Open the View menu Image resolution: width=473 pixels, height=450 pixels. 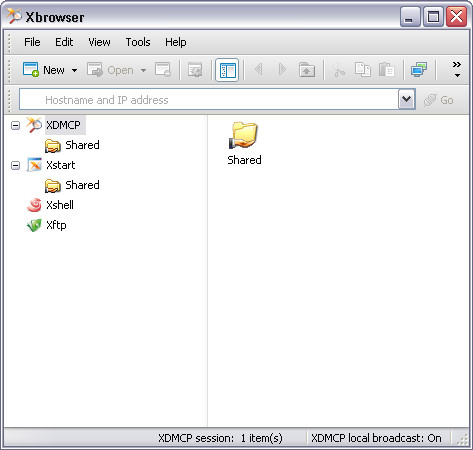[x=99, y=42]
